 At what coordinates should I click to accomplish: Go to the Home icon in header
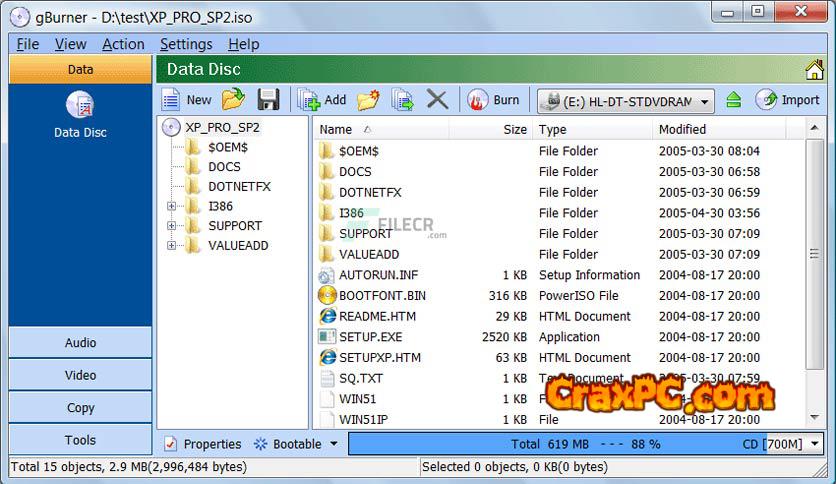(814, 70)
